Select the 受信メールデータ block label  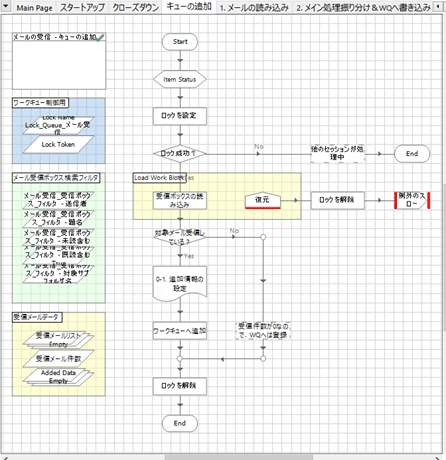pyautogui.click(x=37, y=317)
